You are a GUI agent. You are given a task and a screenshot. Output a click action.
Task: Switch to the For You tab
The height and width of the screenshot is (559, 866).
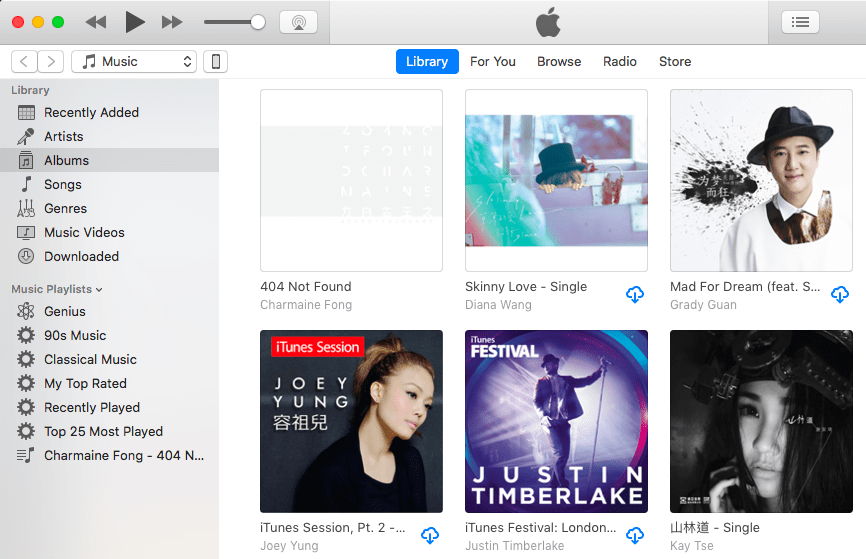point(492,62)
